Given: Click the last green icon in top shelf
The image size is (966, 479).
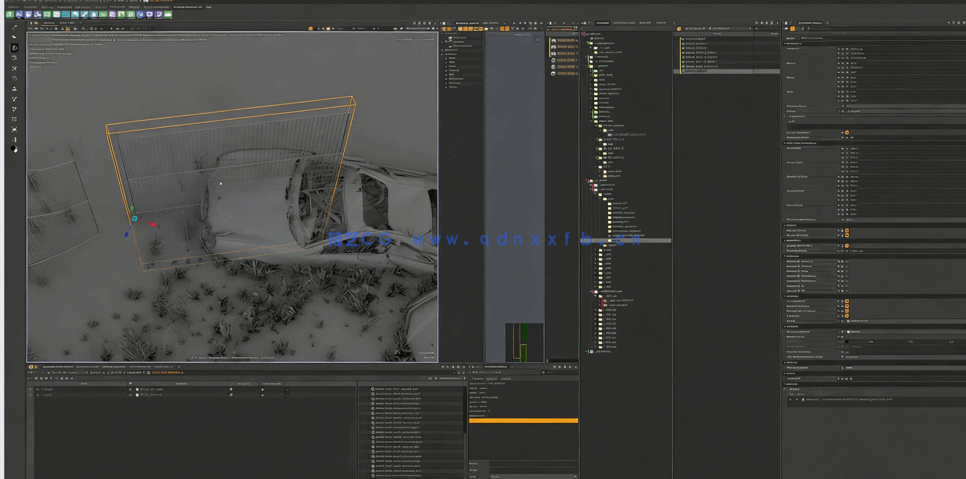Looking at the screenshot, I should tap(167, 14).
